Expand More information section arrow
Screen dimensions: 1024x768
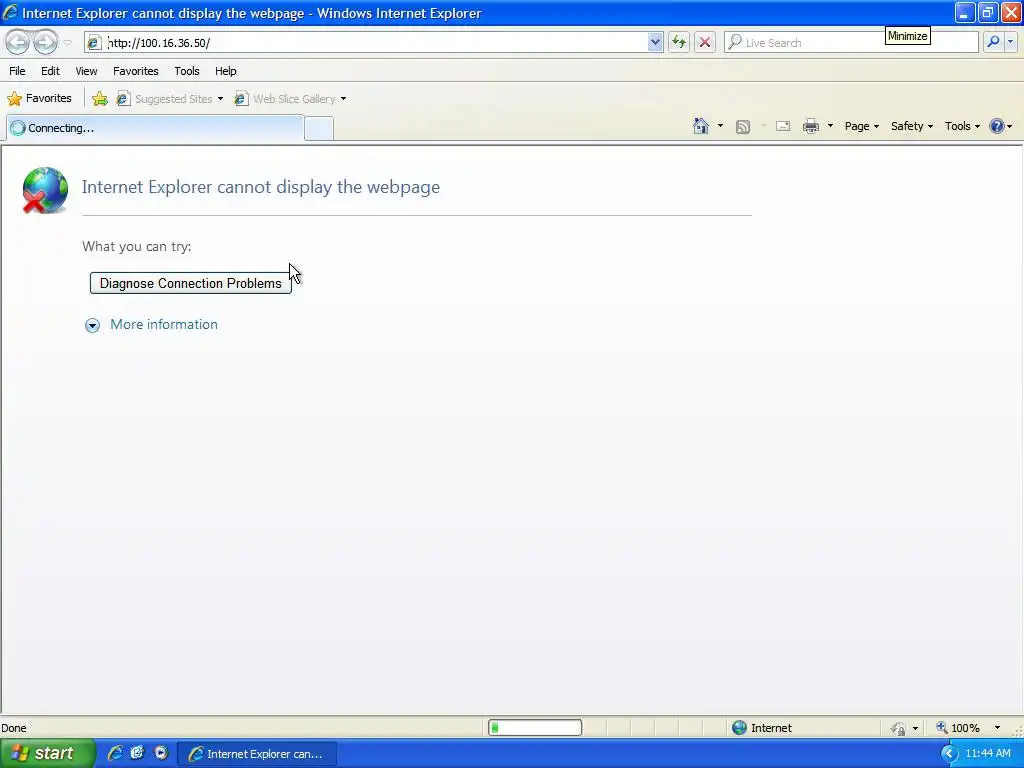coord(93,325)
